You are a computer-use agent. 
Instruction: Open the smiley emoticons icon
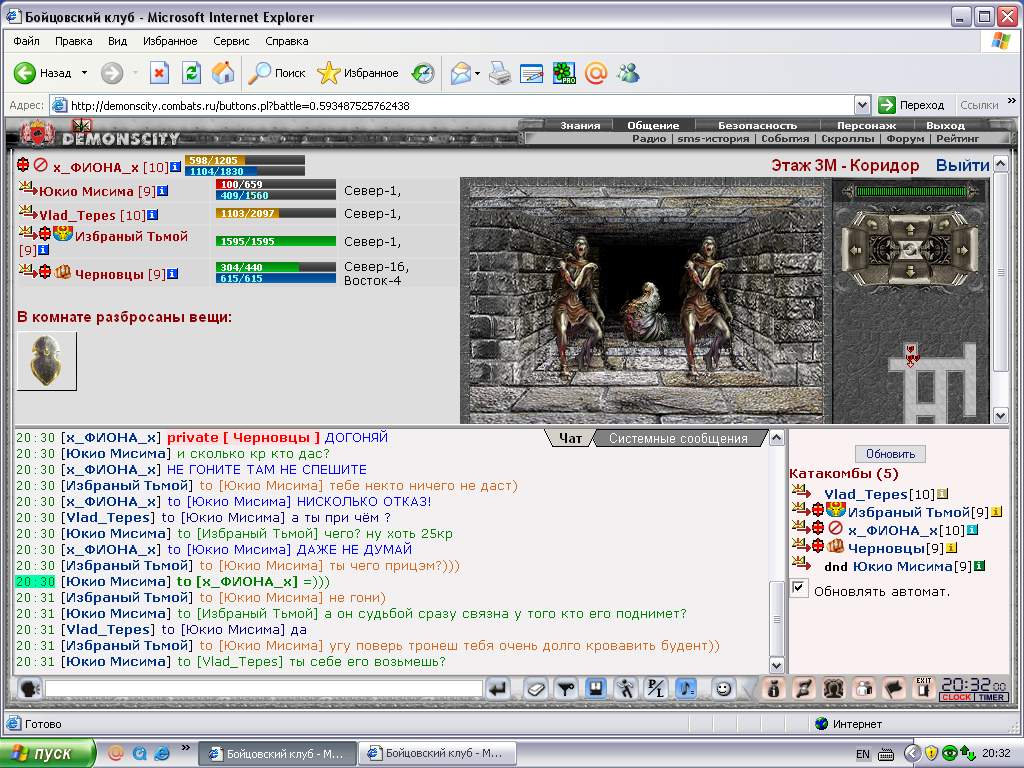tap(723, 688)
